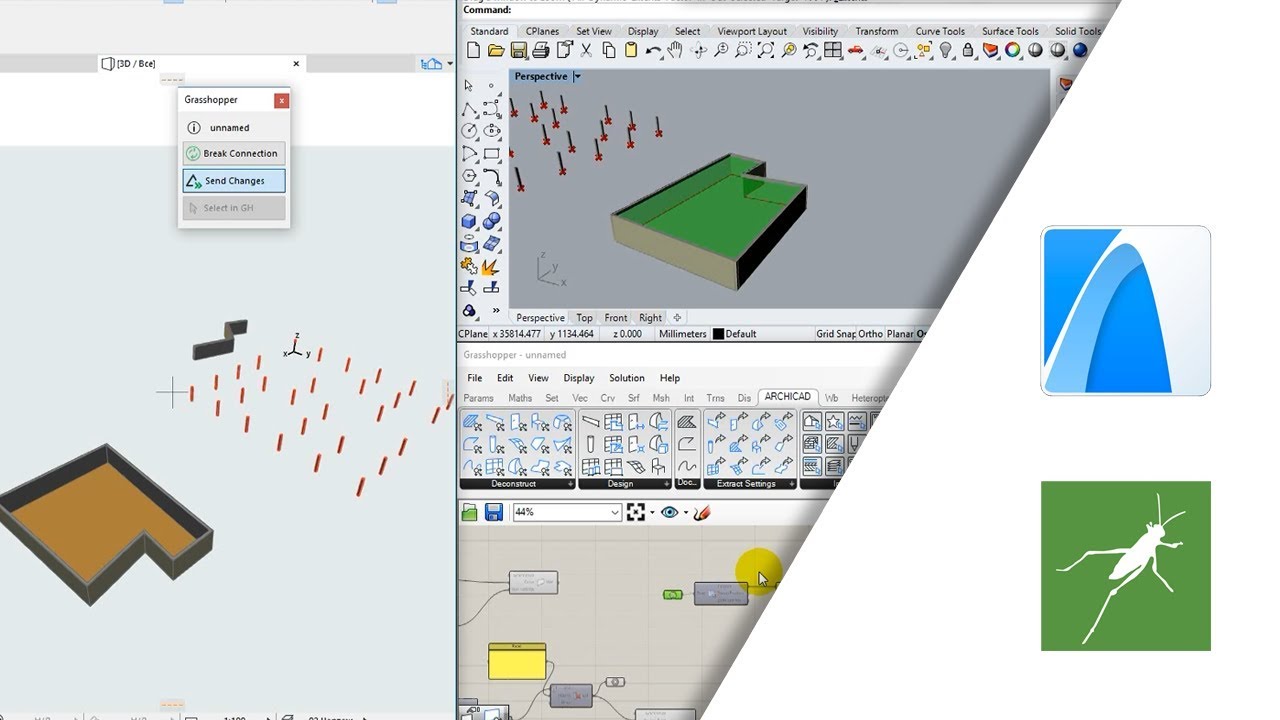
Task: Toggle Grid Snap in Rhino status bar
Action: click(838, 334)
